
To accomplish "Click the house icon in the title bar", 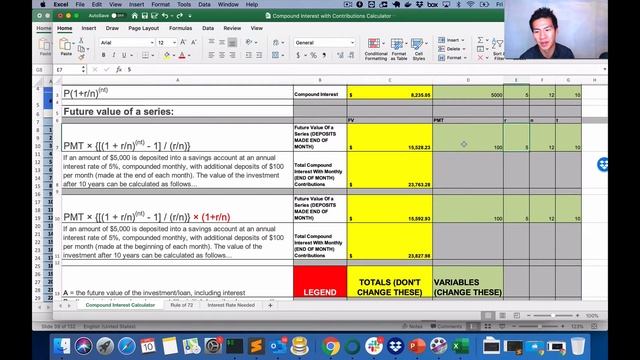I will [x=135, y=16].
